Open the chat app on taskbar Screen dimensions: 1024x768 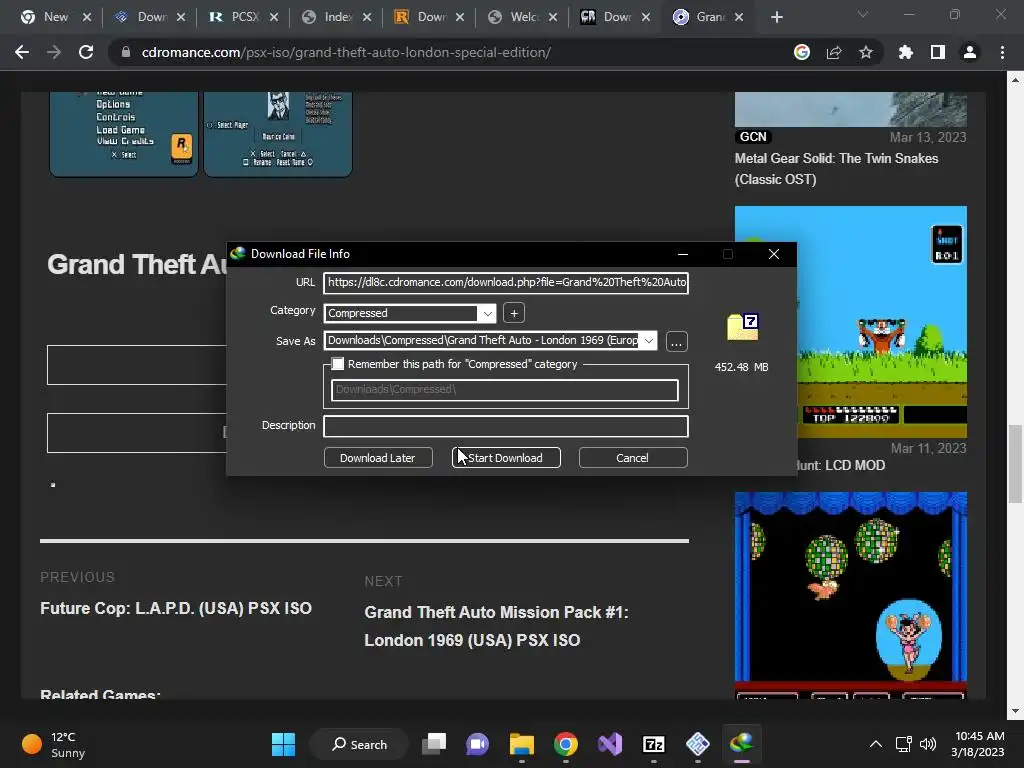477,744
